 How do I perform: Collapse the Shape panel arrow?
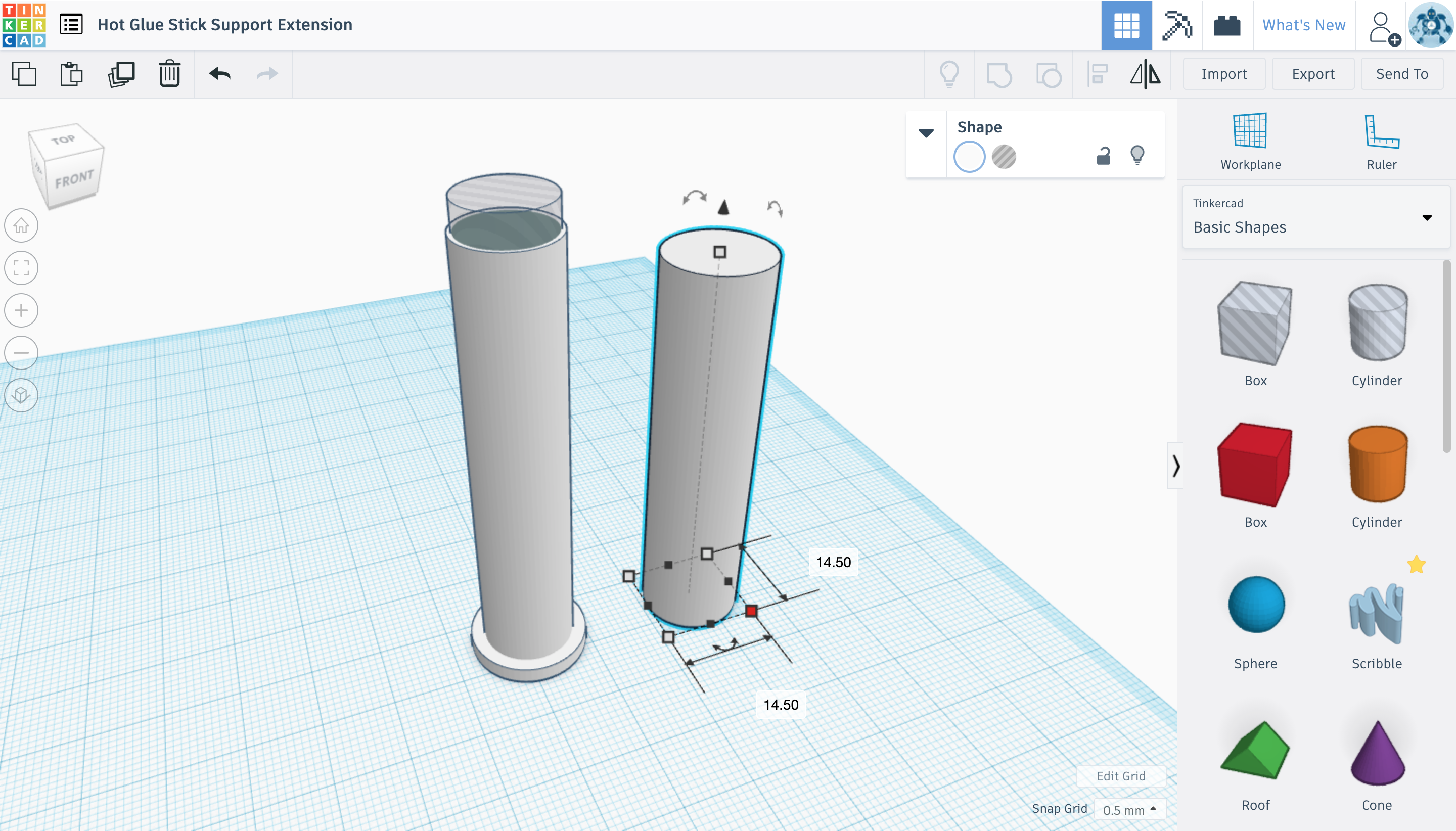point(926,133)
